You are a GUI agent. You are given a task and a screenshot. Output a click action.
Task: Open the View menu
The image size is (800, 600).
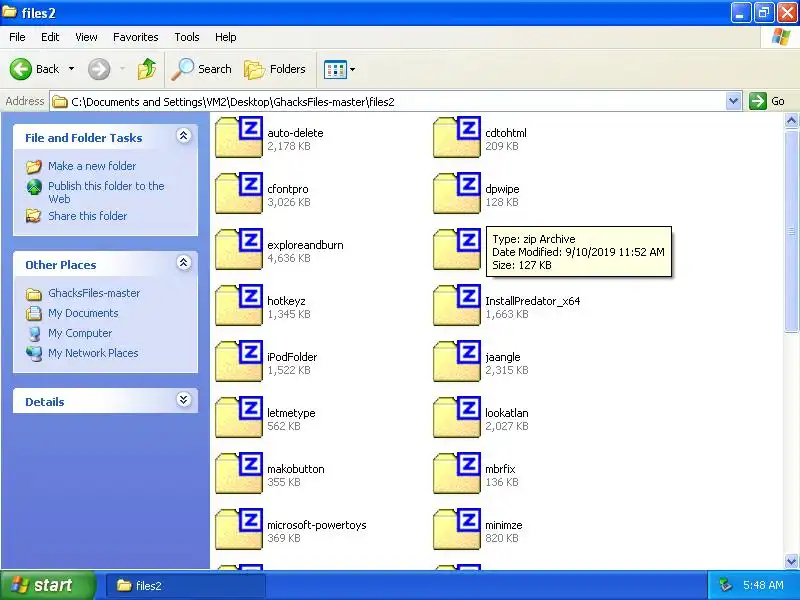coord(86,37)
